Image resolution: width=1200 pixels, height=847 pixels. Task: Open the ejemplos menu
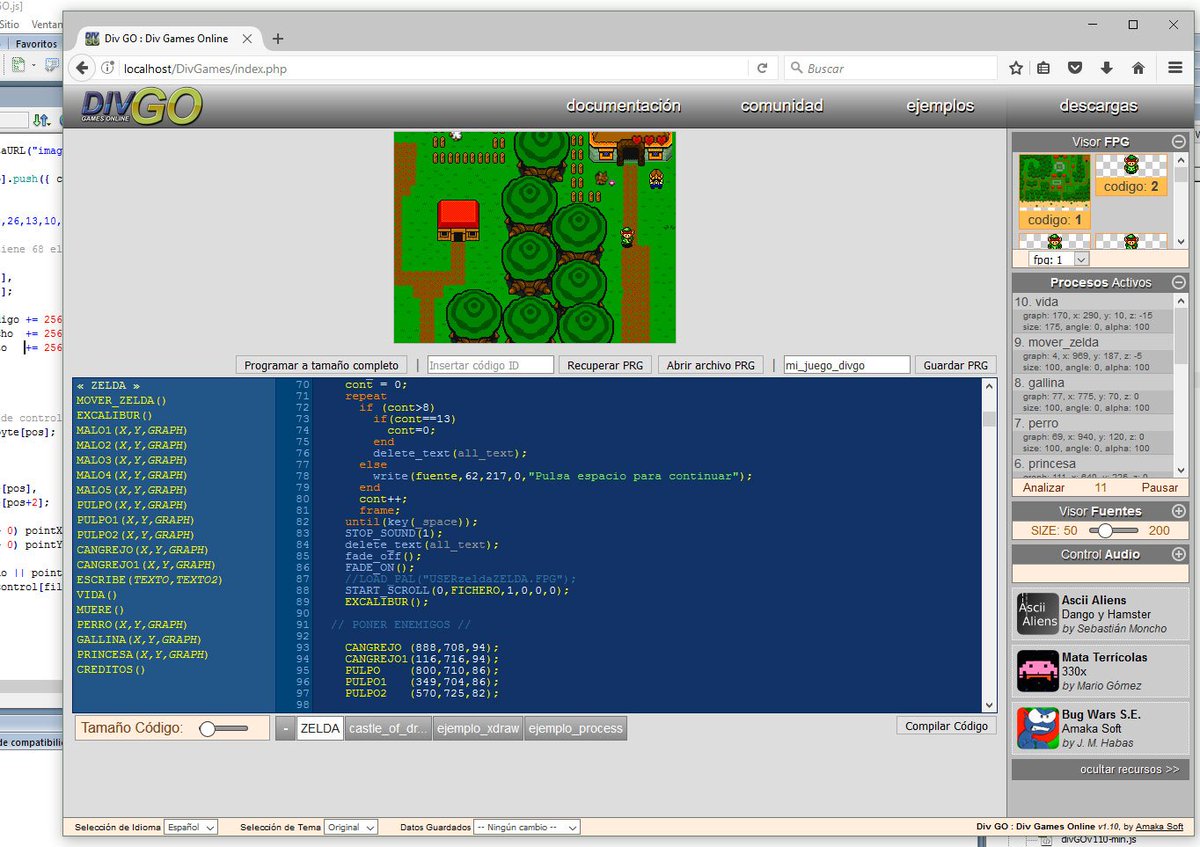940,106
